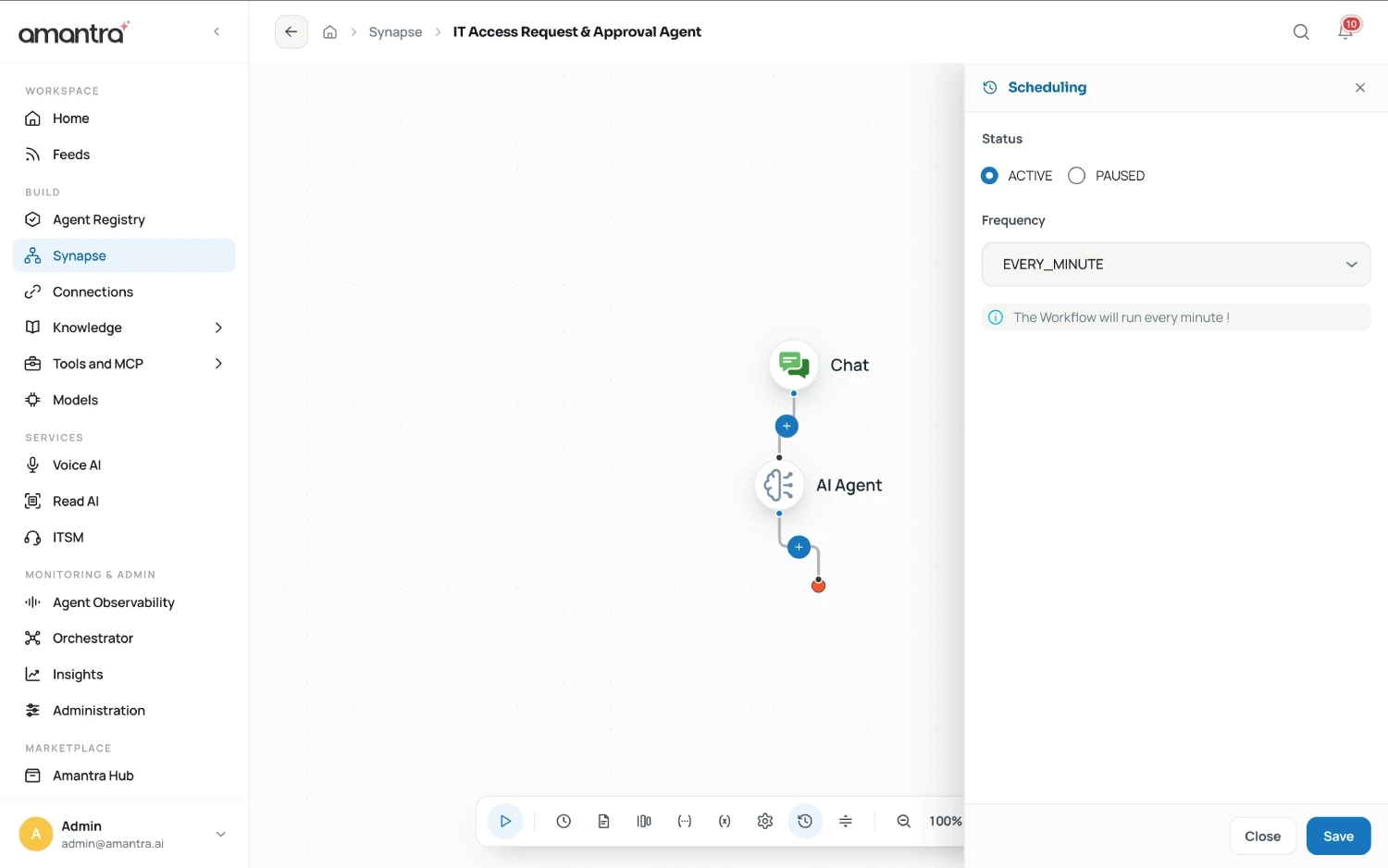Click the back arrow button
The image size is (1388, 868).
point(291,32)
